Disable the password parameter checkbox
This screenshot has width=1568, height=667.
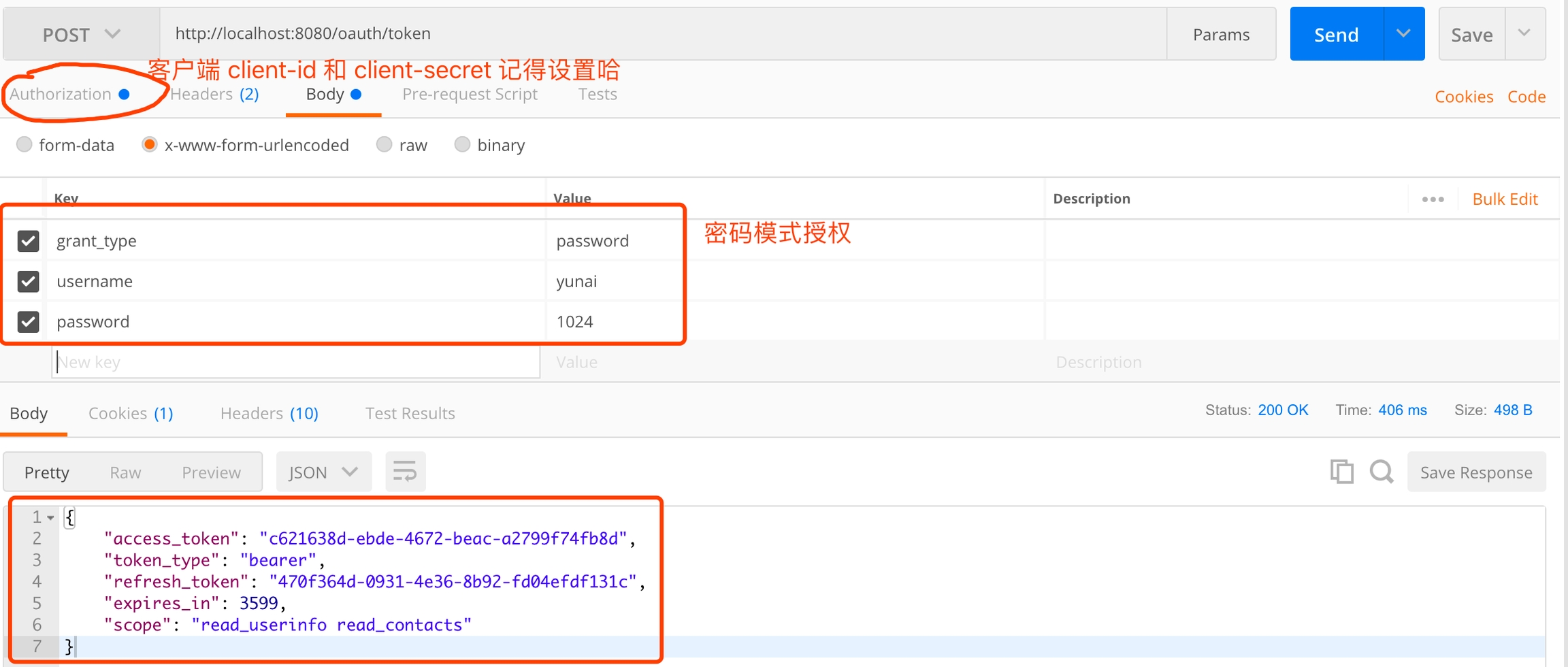click(x=28, y=321)
